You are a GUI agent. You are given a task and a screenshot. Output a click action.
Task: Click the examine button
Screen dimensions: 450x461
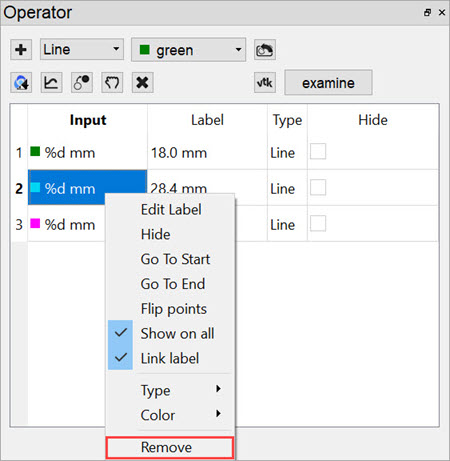[x=328, y=83]
